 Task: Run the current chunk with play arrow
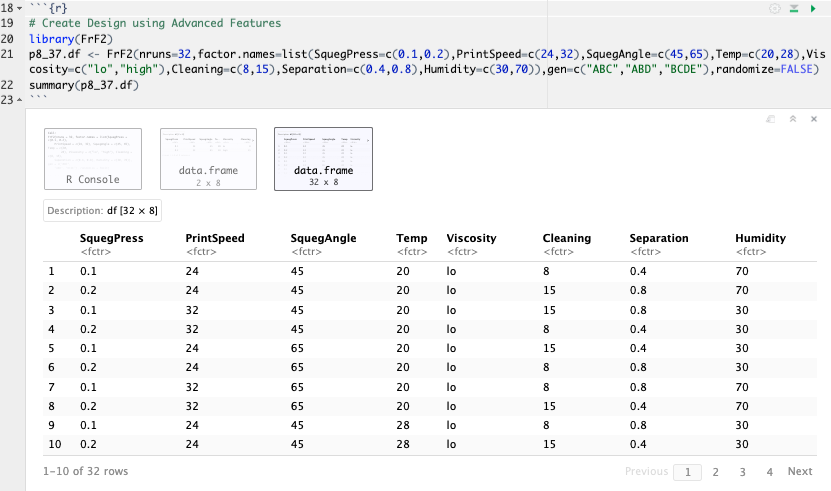tap(812, 8)
